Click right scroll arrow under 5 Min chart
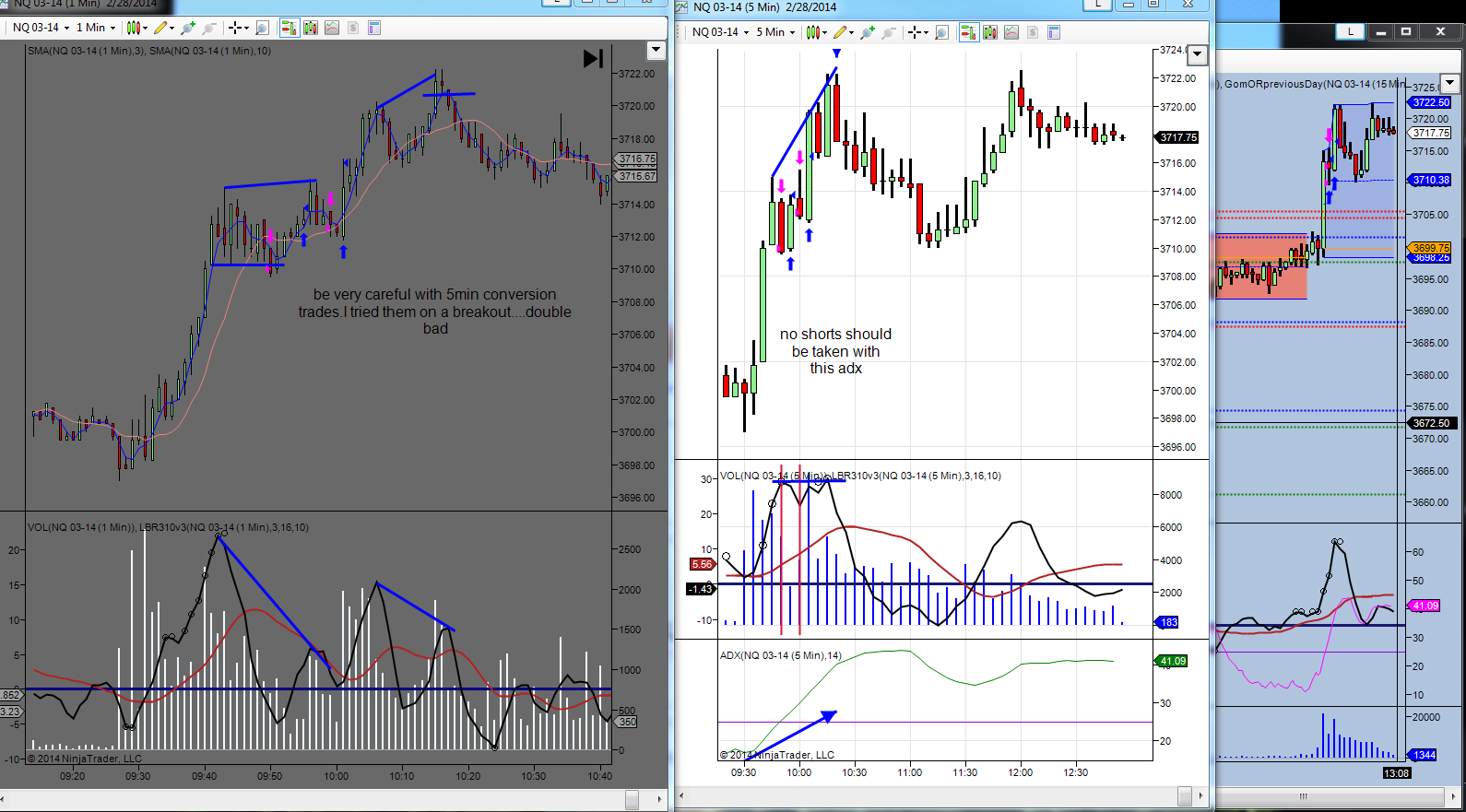The image size is (1466, 812). click(1200, 795)
